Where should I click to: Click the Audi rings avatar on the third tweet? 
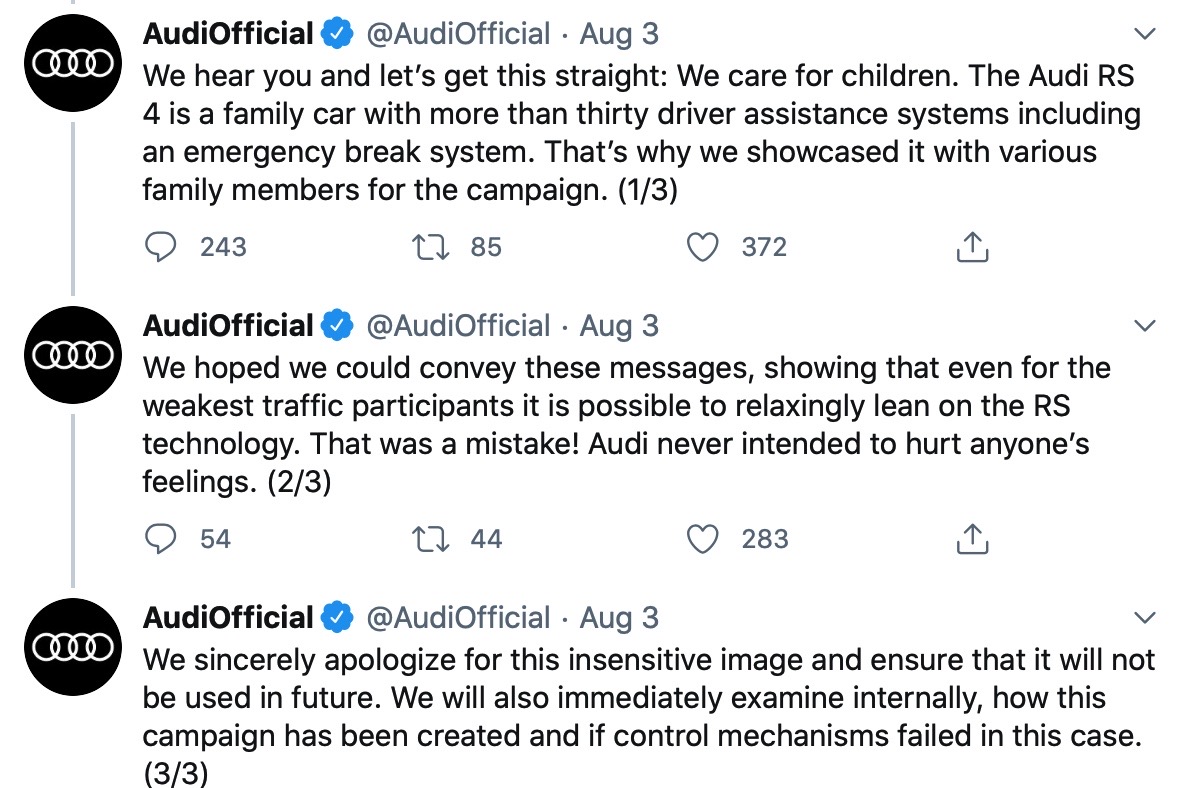pyautogui.click(x=73, y=647)
